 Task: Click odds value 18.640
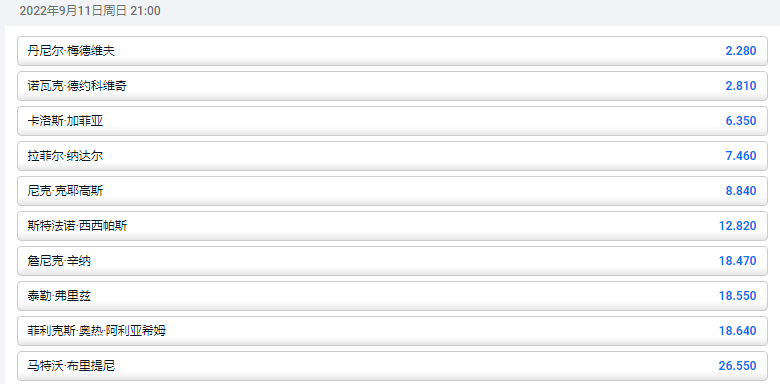(738, 331)
